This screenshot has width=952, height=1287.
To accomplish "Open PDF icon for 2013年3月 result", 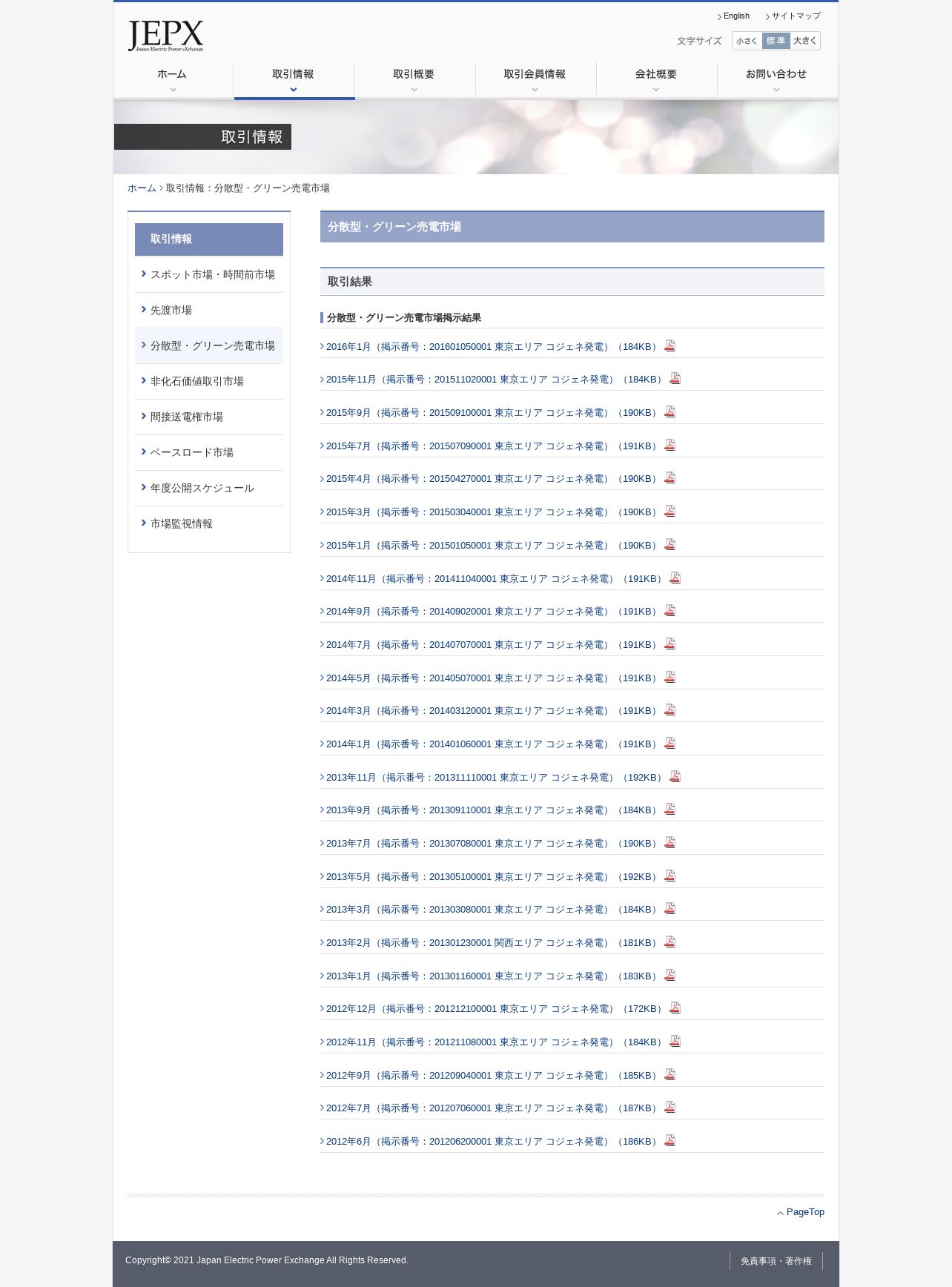I will point(670,908).
